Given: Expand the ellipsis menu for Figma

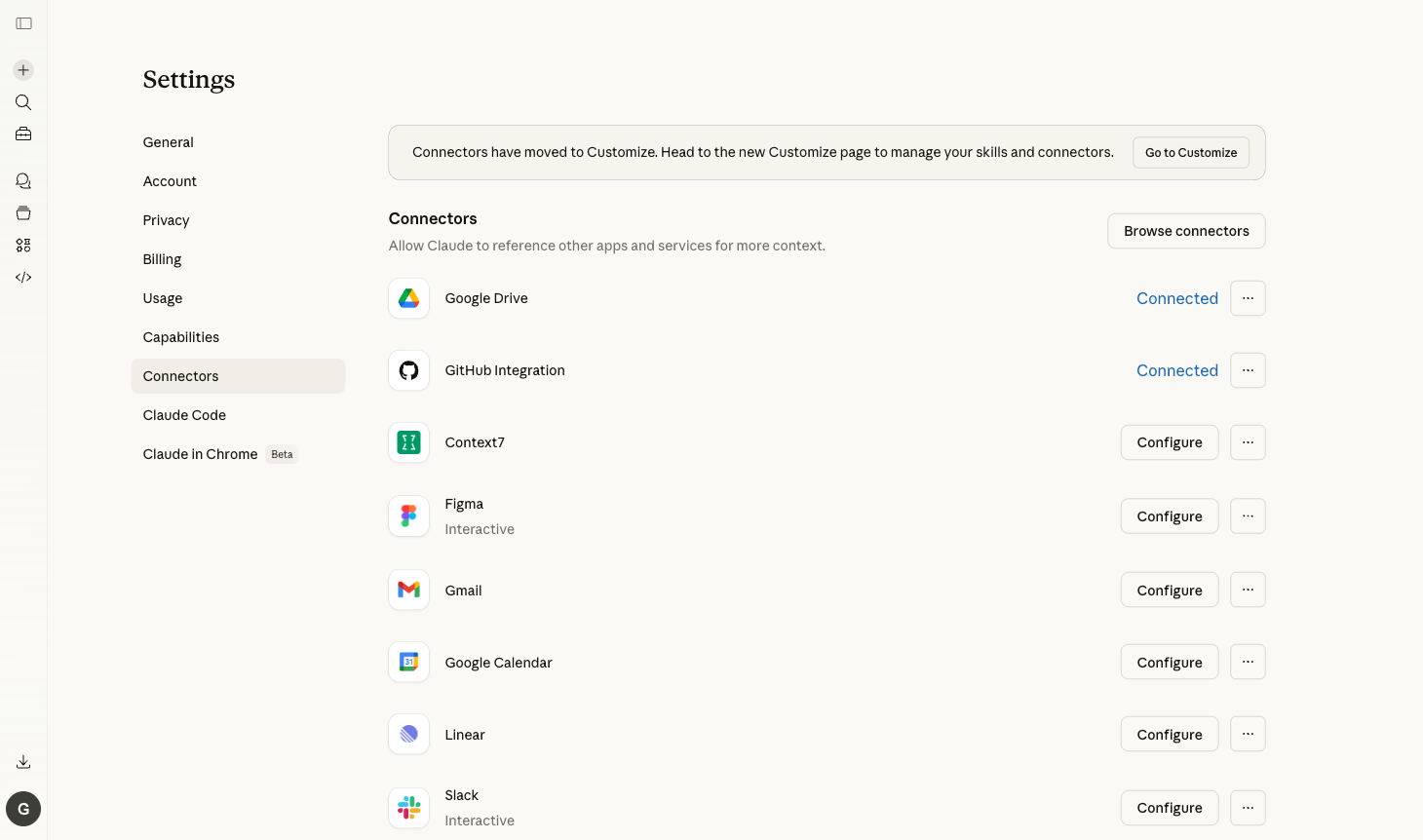Looking at the screenshot, I should pyautogui.click(x=1248, y=515).
